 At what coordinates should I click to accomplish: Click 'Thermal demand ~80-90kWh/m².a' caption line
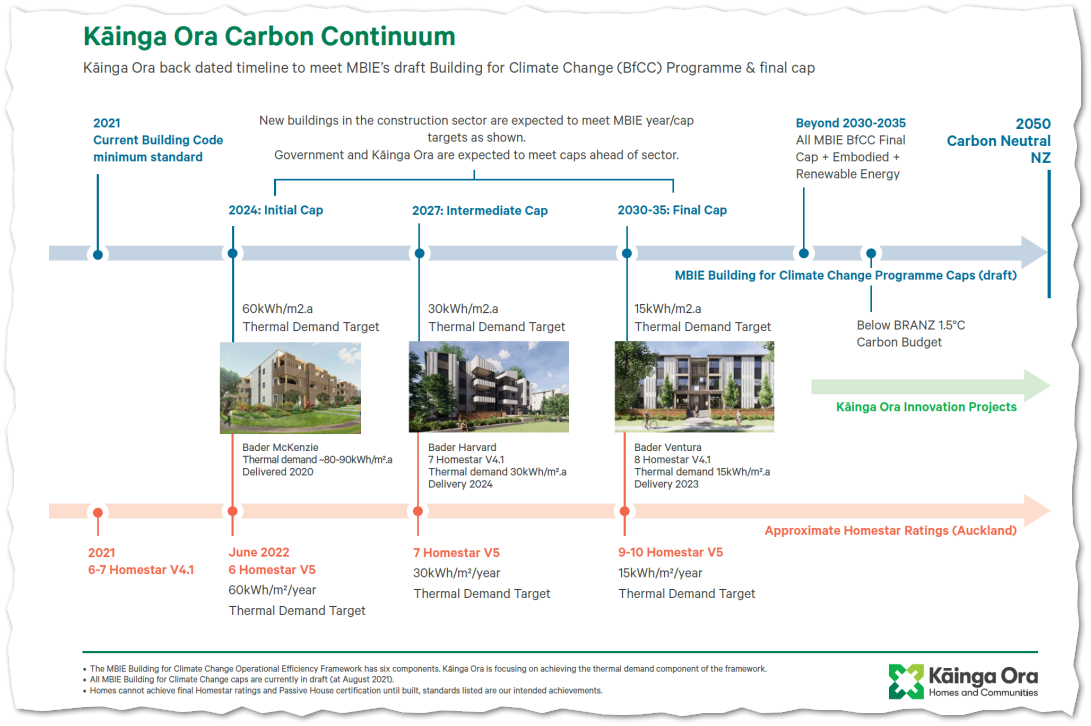tap(317, 459)
